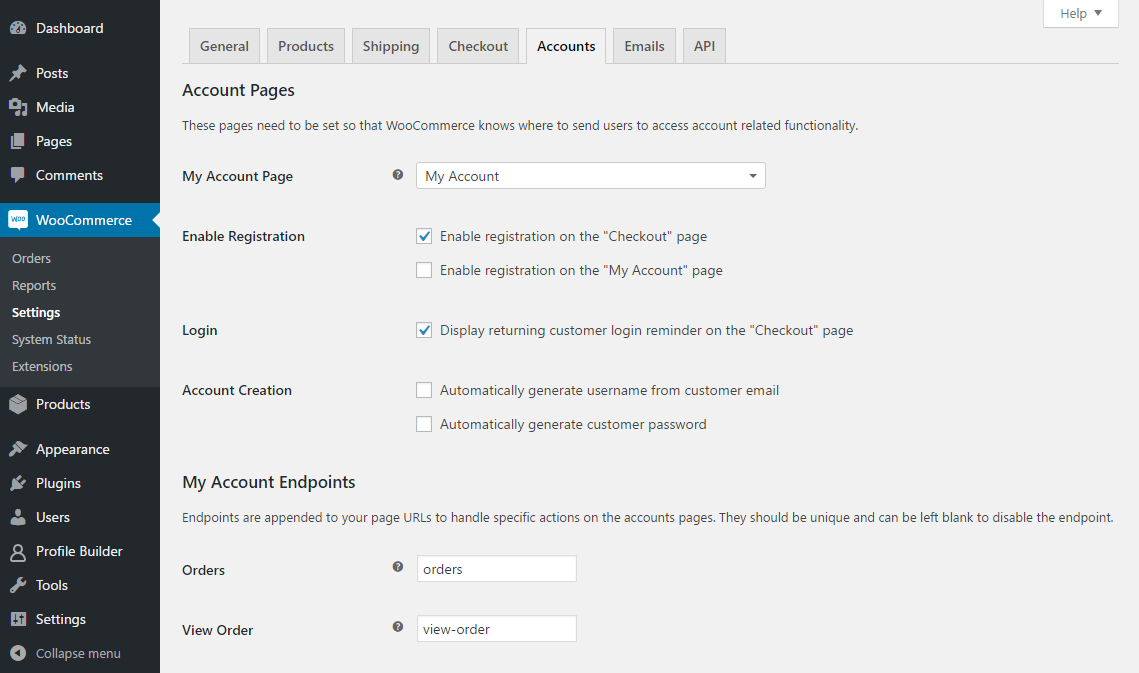Viewport: 1139px width, 673px height.
Task: Check automatically generate customer password
Action: click(424, 424)
